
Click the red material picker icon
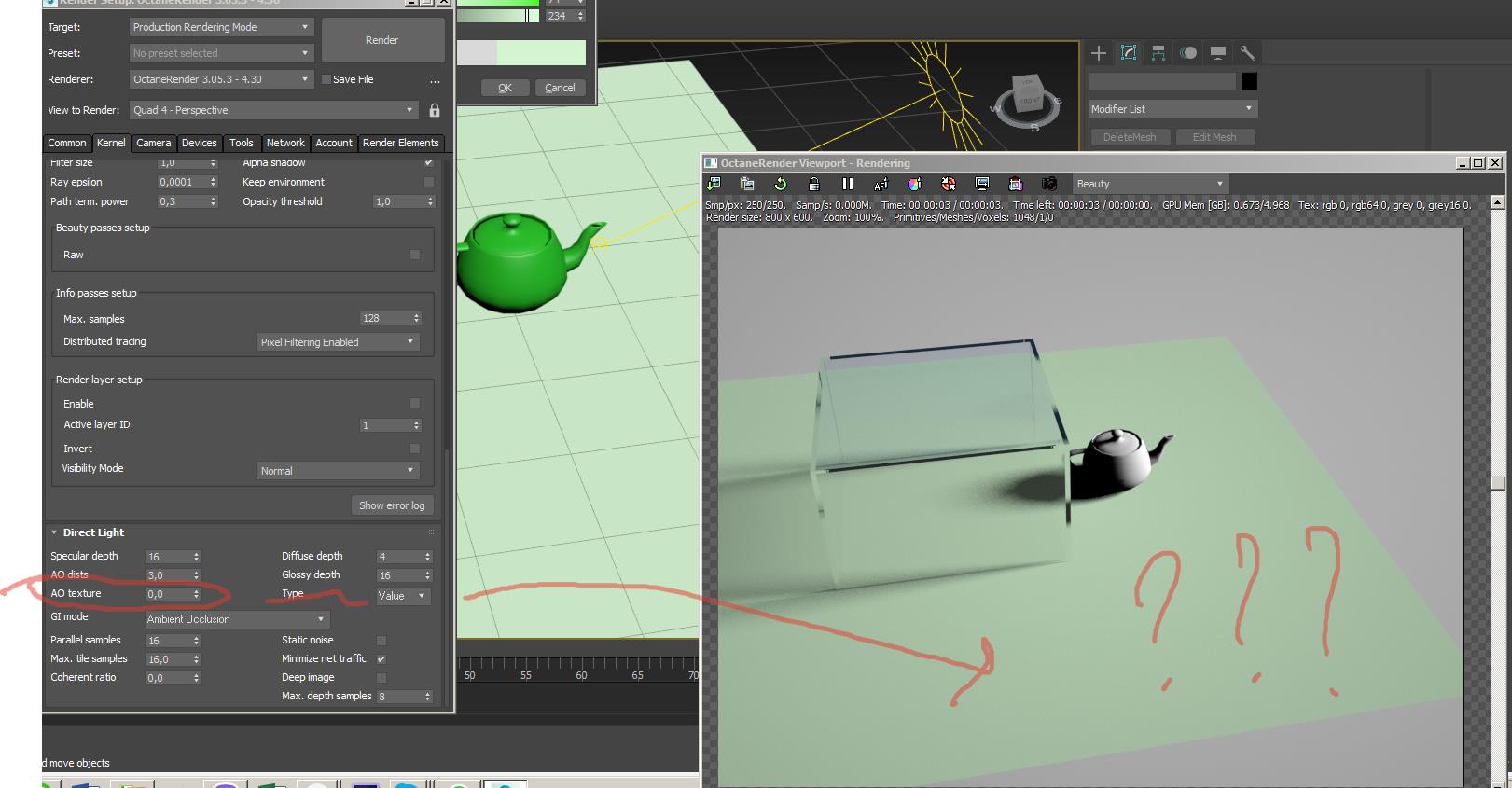[948, 184]
